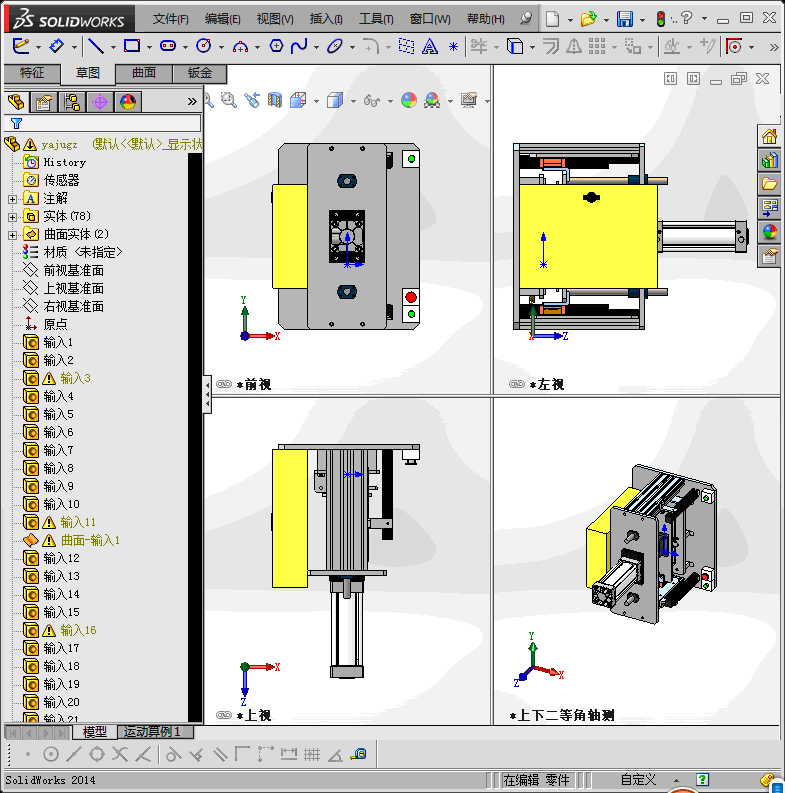Click the New document icon
The height and width of the screenshot is (793, 785).
point(552,19)
